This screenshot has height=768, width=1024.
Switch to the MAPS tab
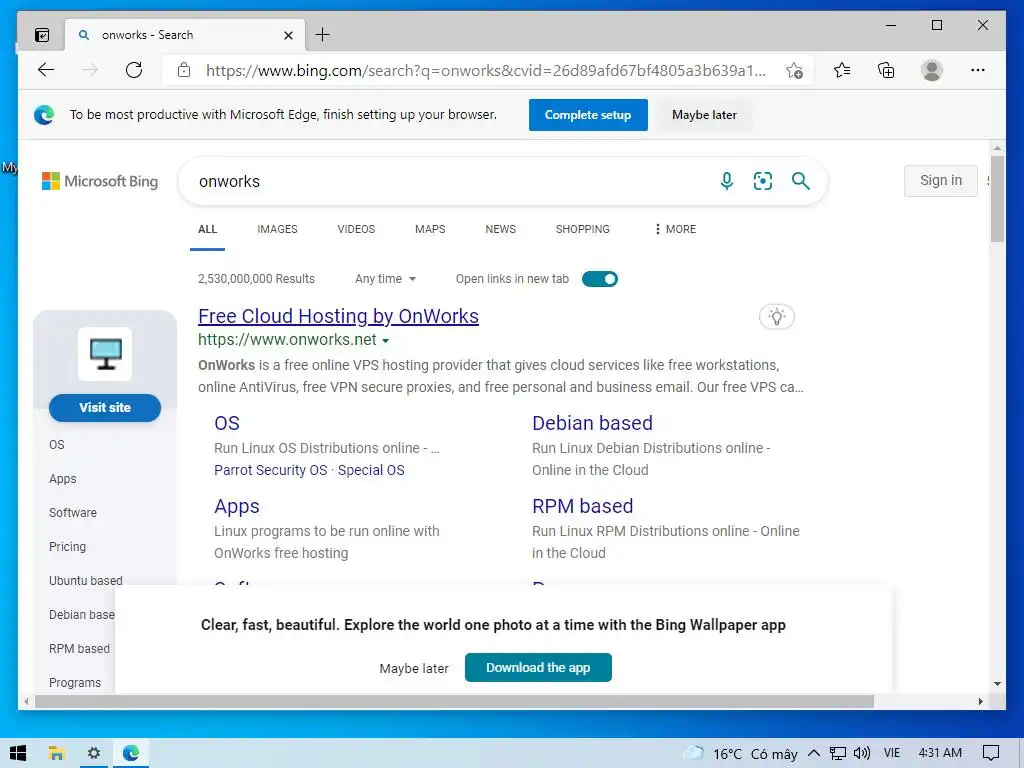click(x=430, y=229)
